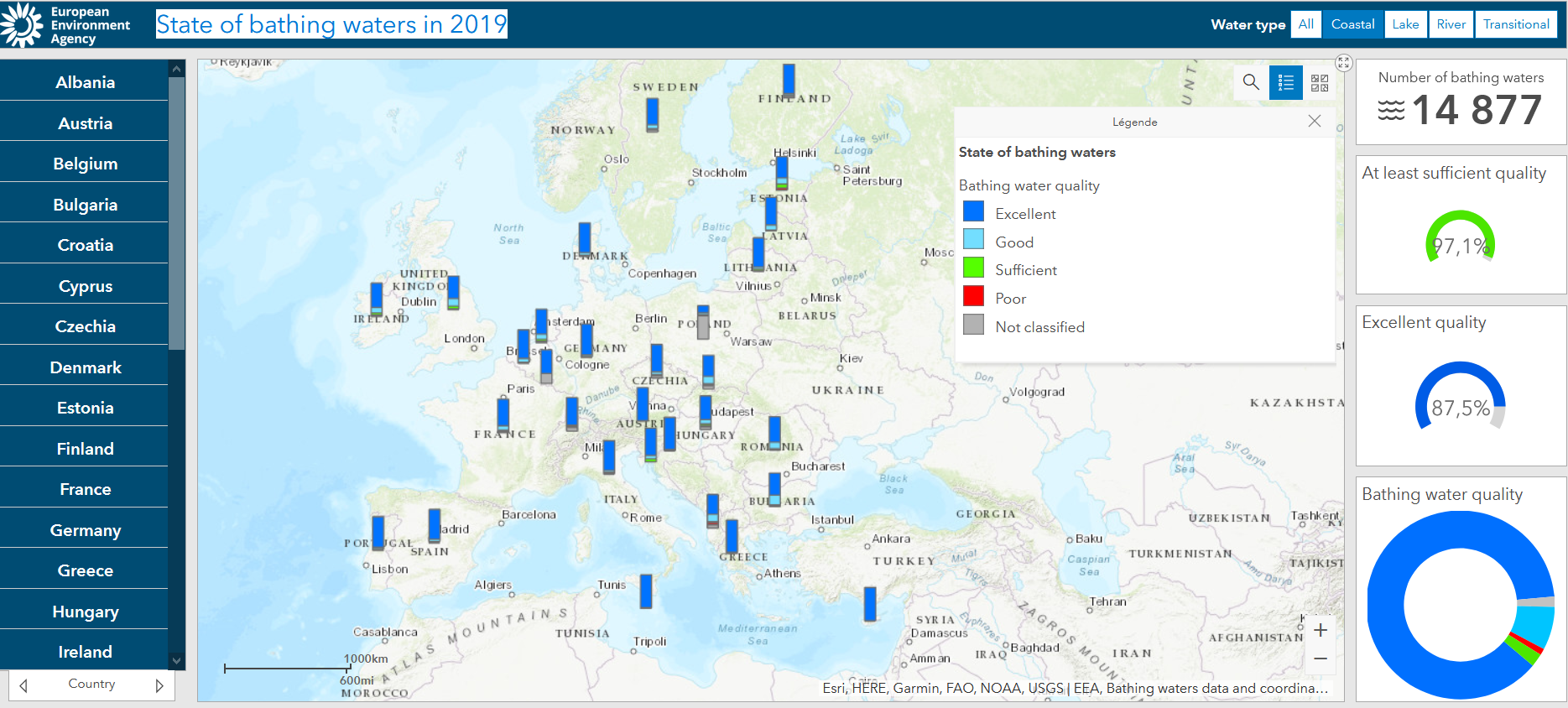Open the map search tool
The image size is (1568, 708).
[1251, 82]
